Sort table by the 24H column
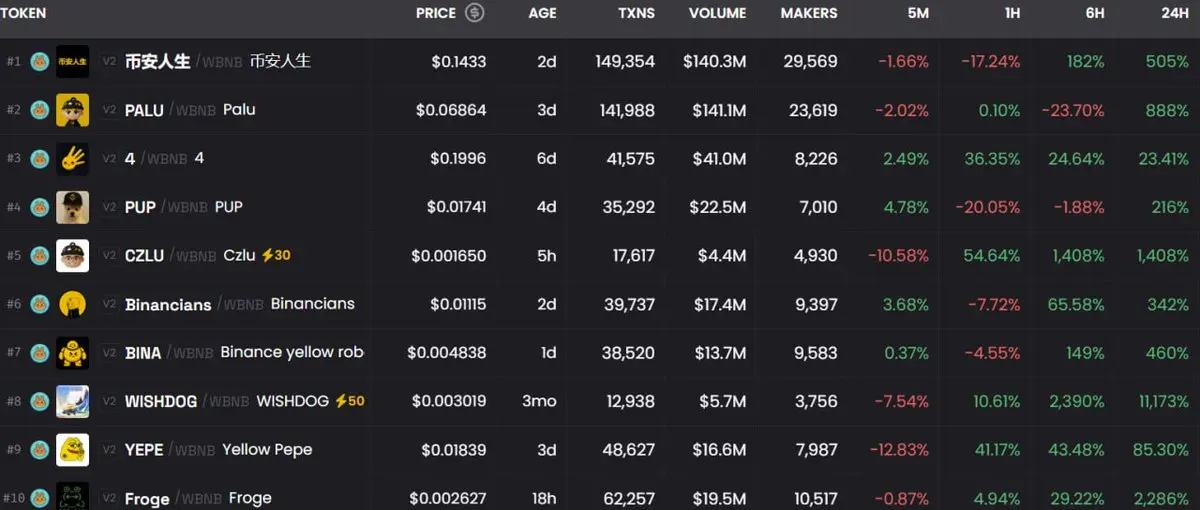 tap(1174, 13)
